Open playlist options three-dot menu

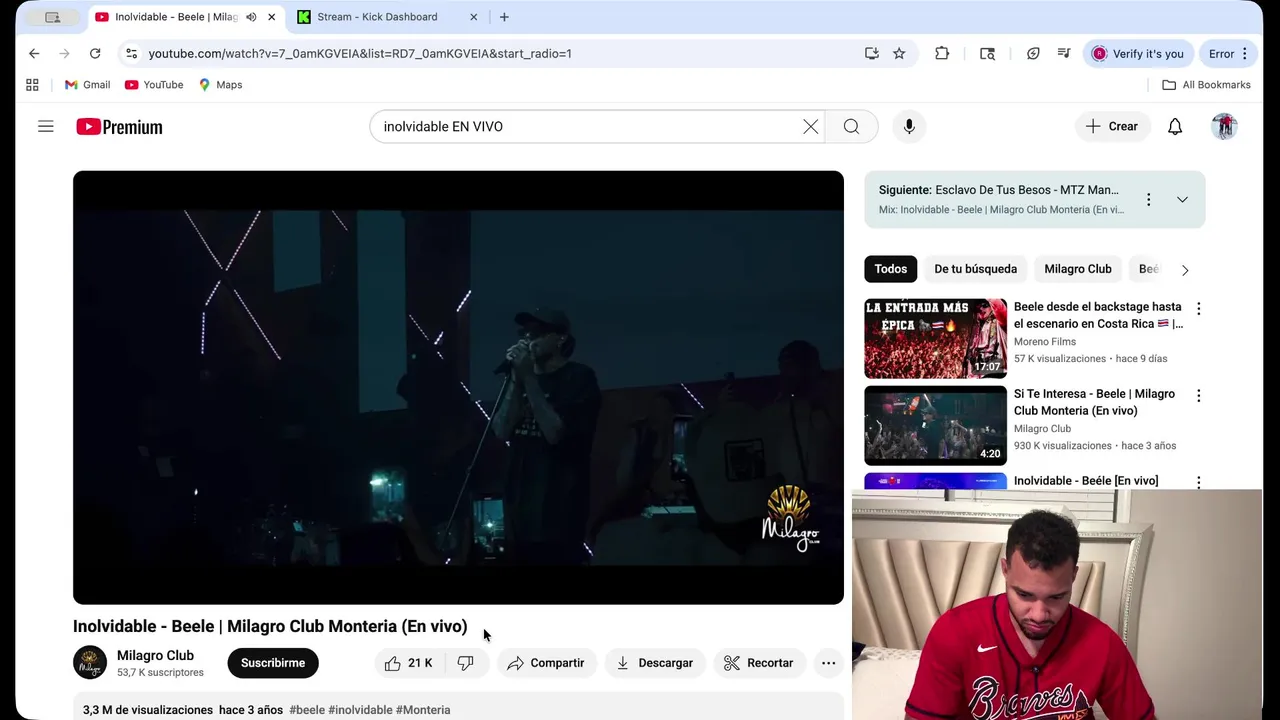click(1149, 200)
